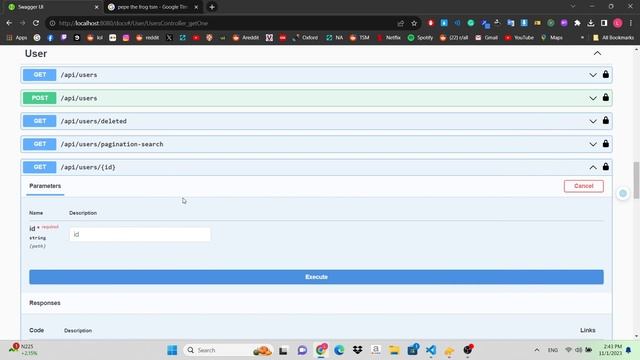Switch to the pepe the frog Google tab

coord(153,7)
